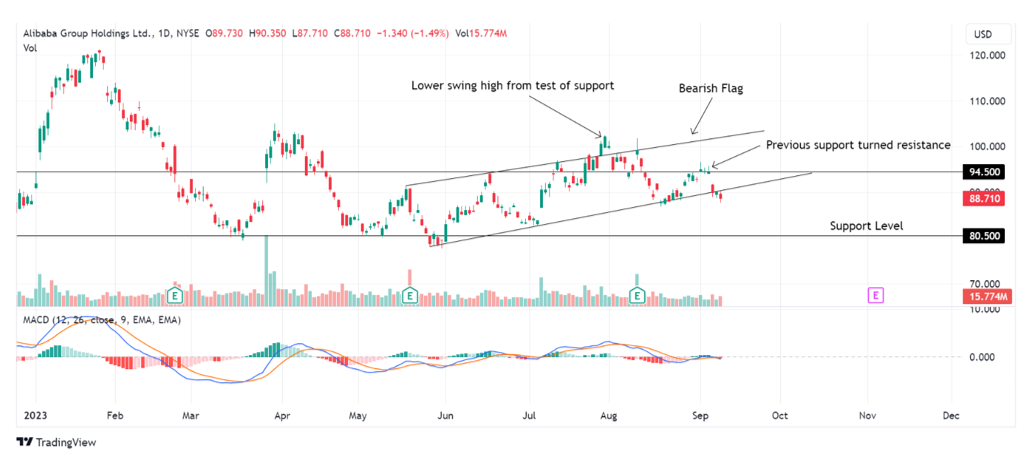Select the close value C88.710
This screenshot has height=463, width=1036.
(x=353, y=33)
